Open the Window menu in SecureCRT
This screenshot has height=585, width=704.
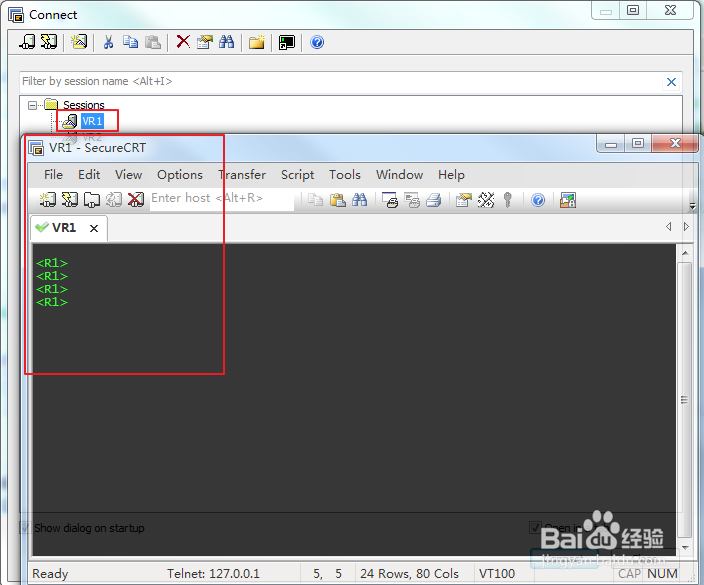coord(399,175)
